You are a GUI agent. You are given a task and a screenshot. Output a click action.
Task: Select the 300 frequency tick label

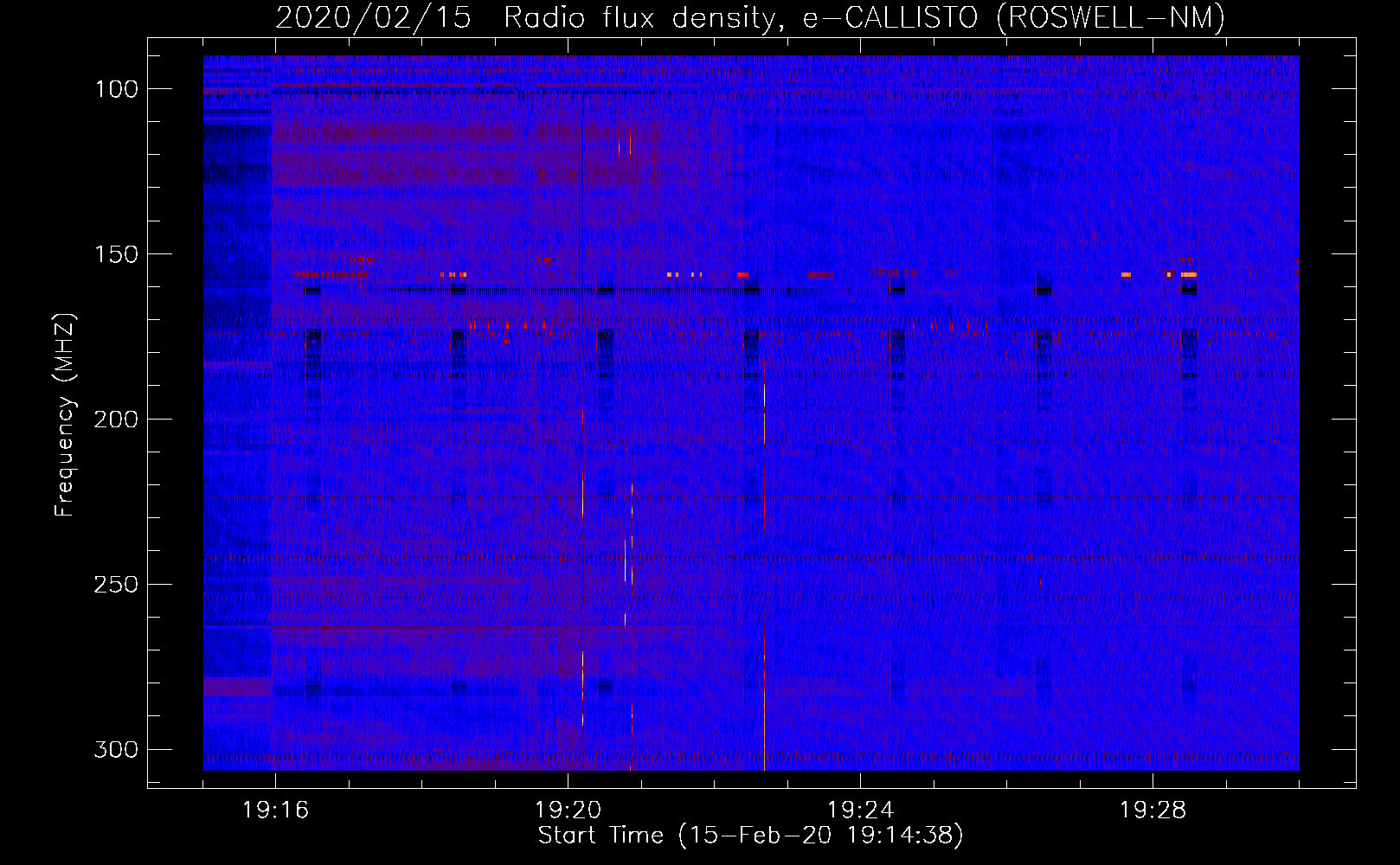click(116, 749)
